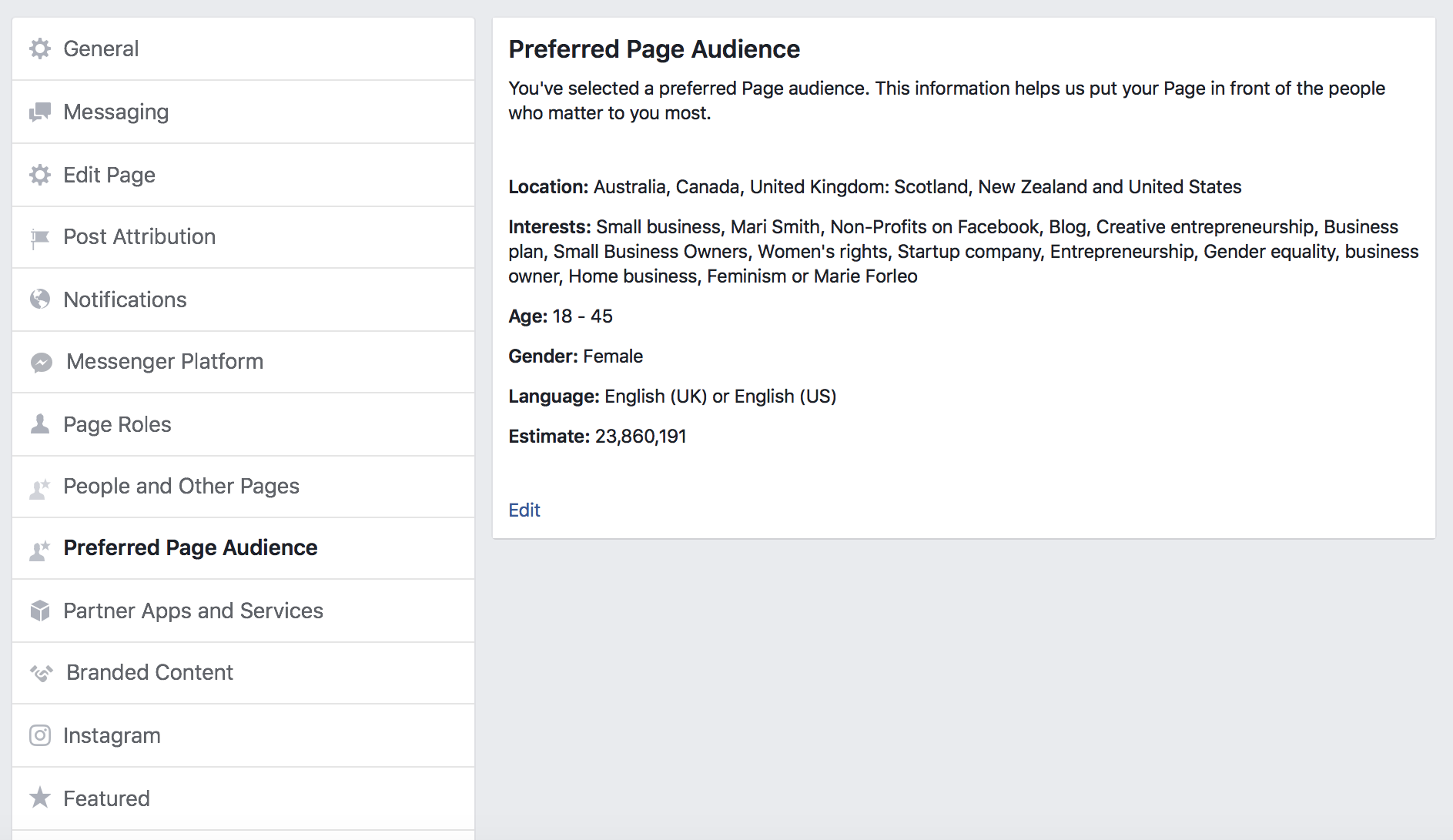The image size is (1453, 840).
Task: Click the Instagram camera icon
Action: coord(40,735)
